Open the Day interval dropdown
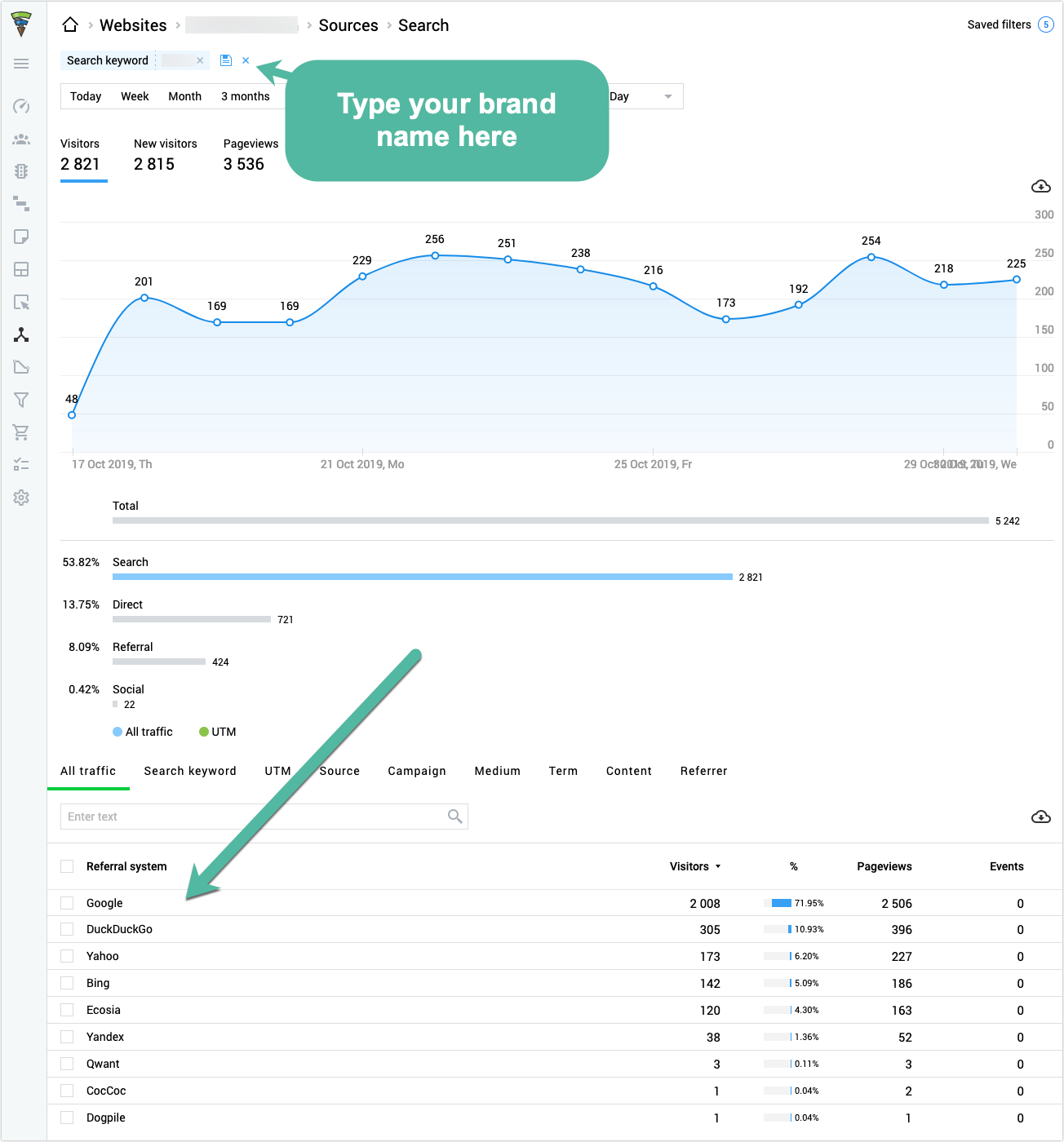This screenshot has height=1142, width=1064. click(x=645, y=96)
